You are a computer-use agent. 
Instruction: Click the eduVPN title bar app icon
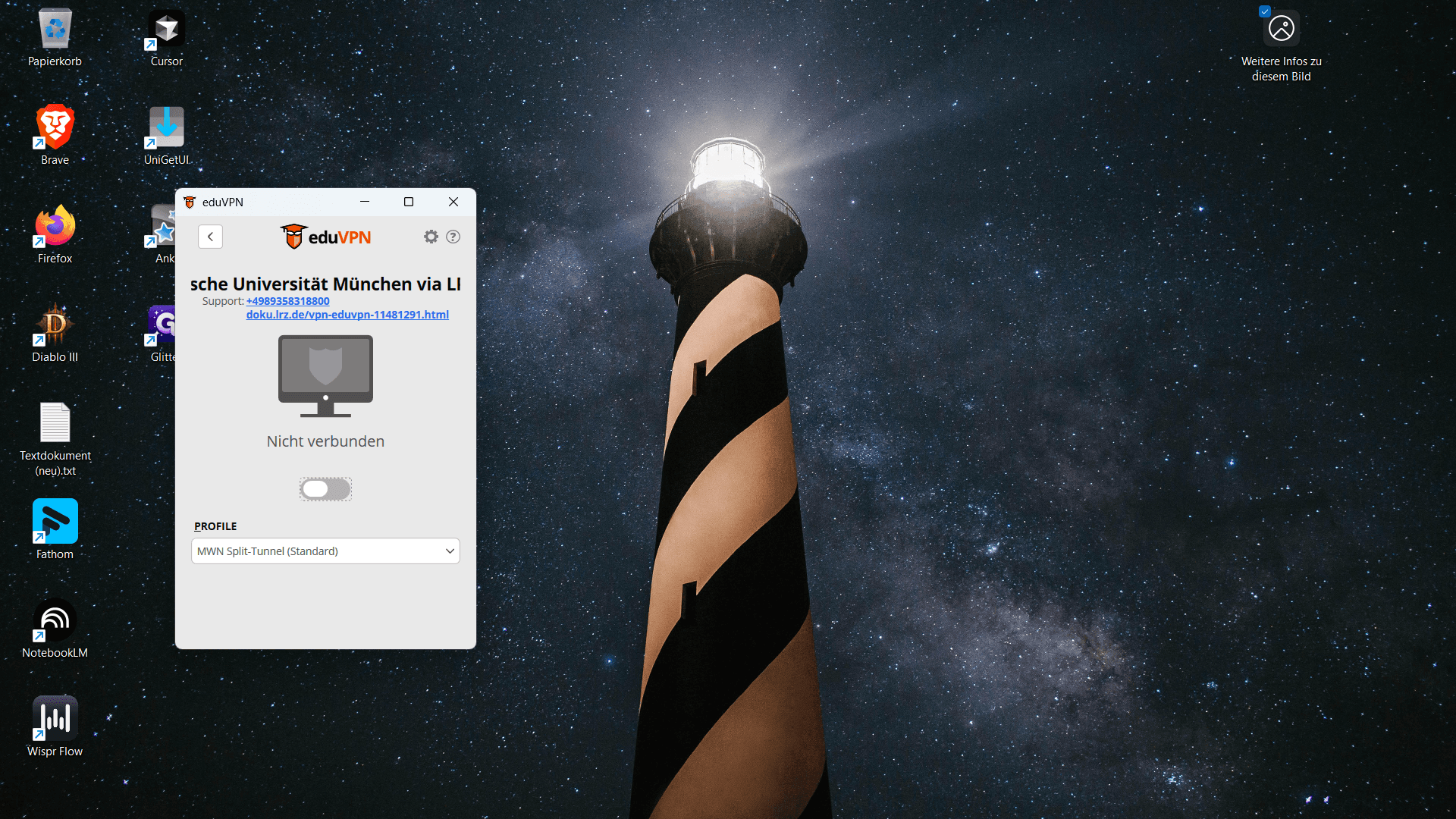point(190,202)
